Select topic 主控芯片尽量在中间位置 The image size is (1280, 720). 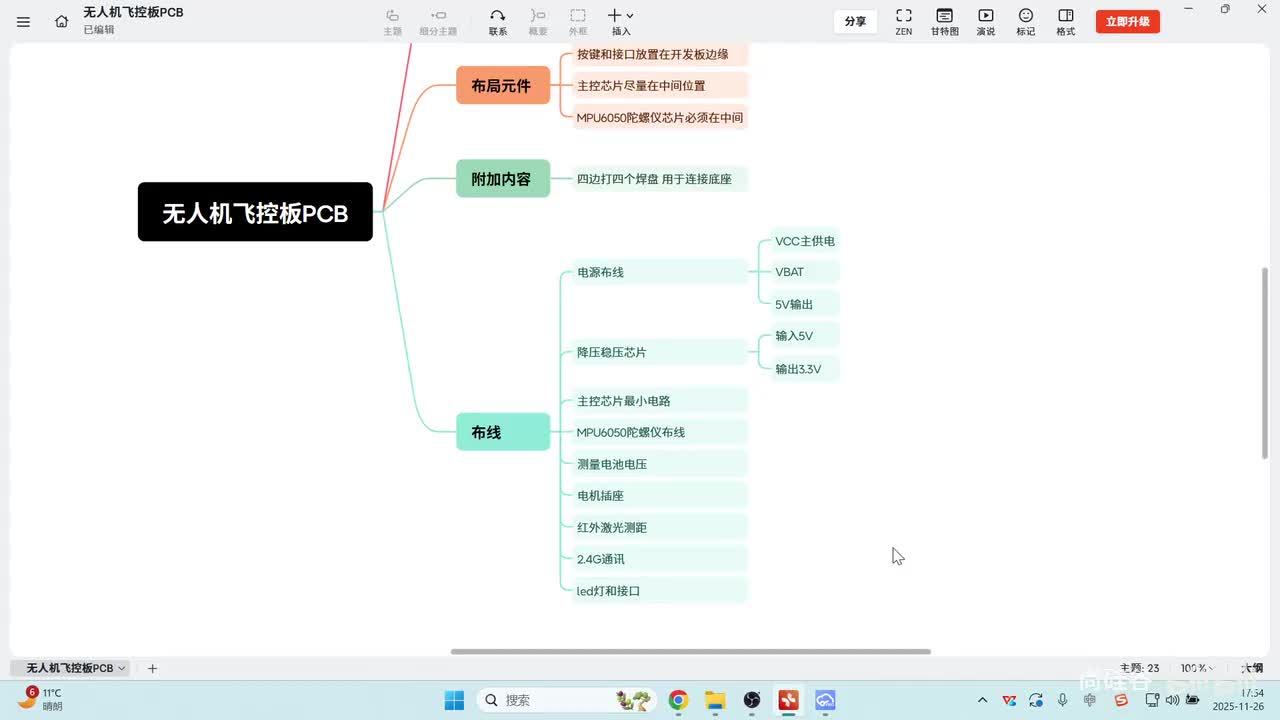[x=658, y=86]
